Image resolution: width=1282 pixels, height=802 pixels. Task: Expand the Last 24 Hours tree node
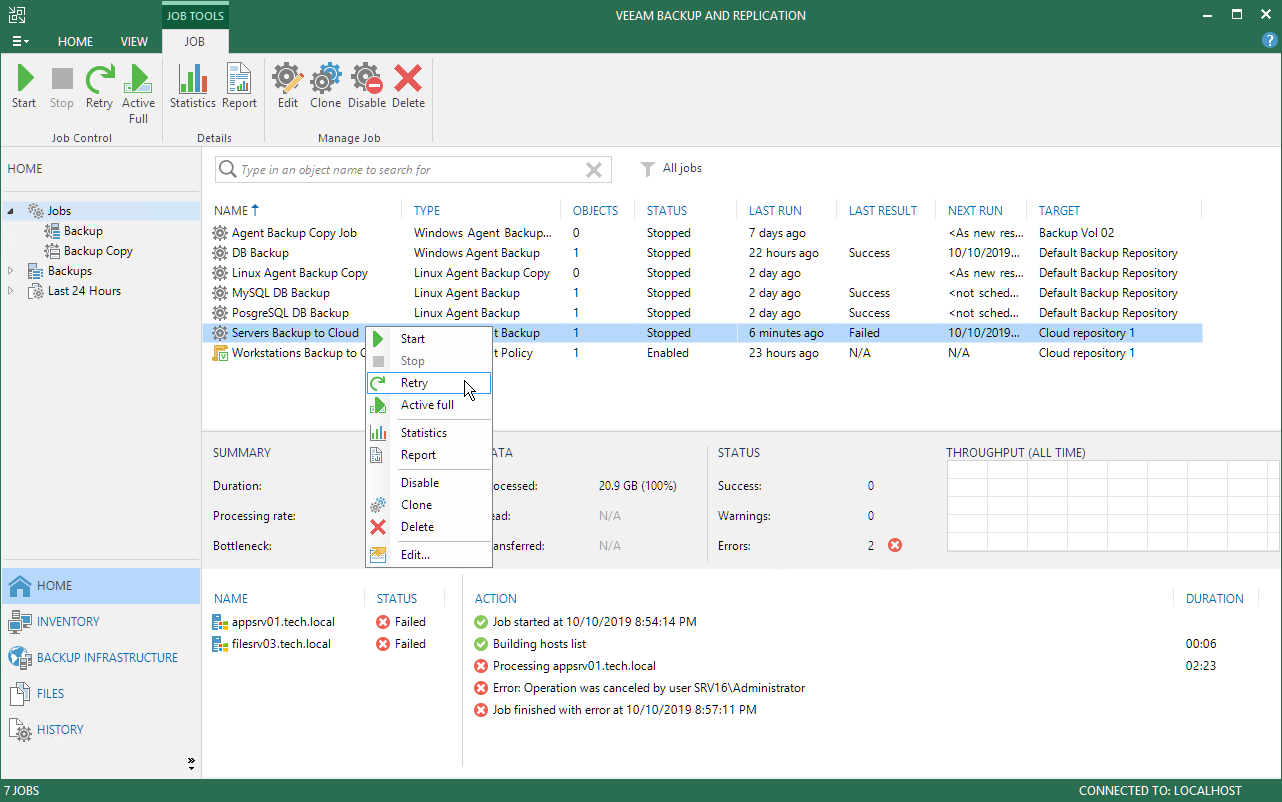[11, 291]
